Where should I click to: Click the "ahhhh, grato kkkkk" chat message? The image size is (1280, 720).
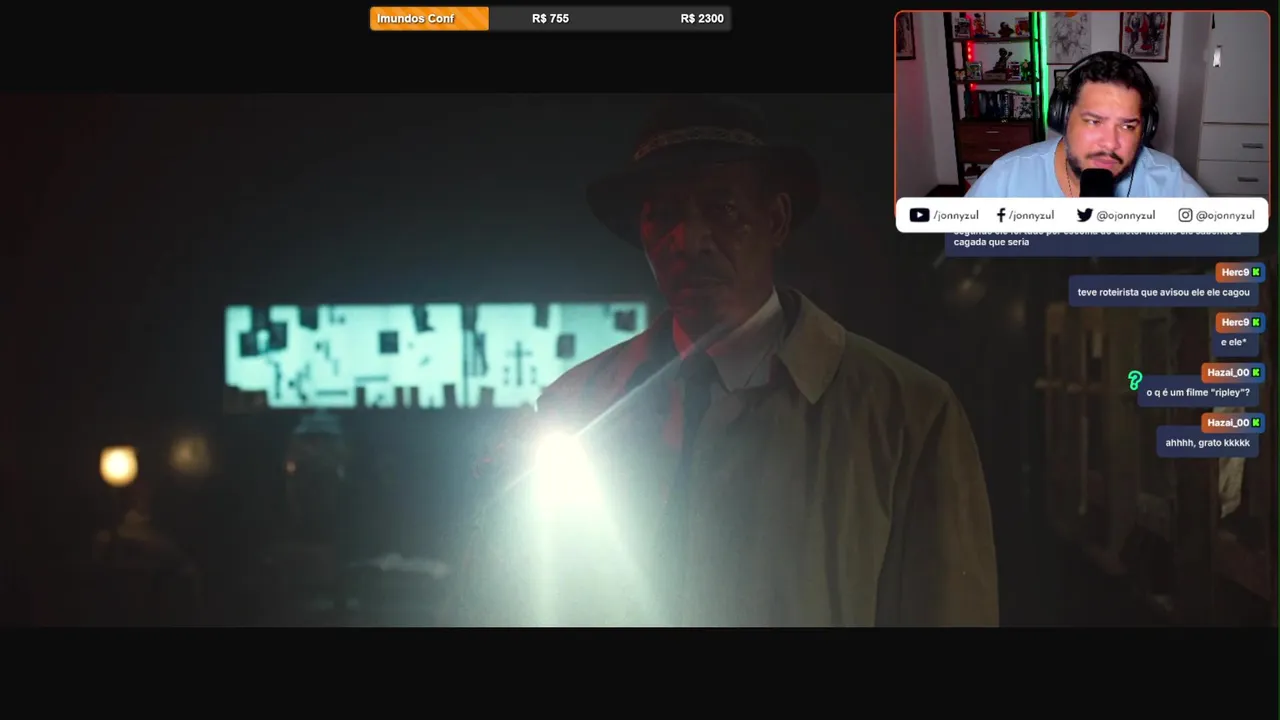tap(1207, 442)
